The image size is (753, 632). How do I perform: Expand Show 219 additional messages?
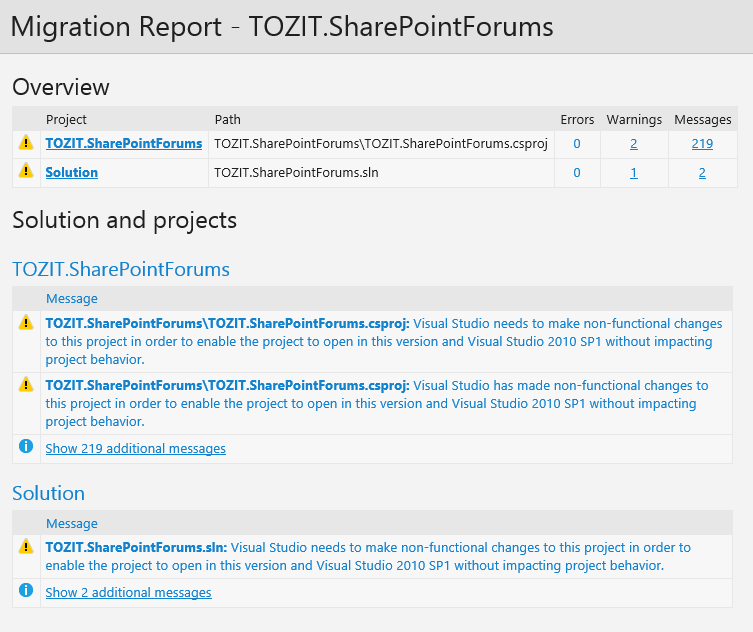[x=135, y=448]
